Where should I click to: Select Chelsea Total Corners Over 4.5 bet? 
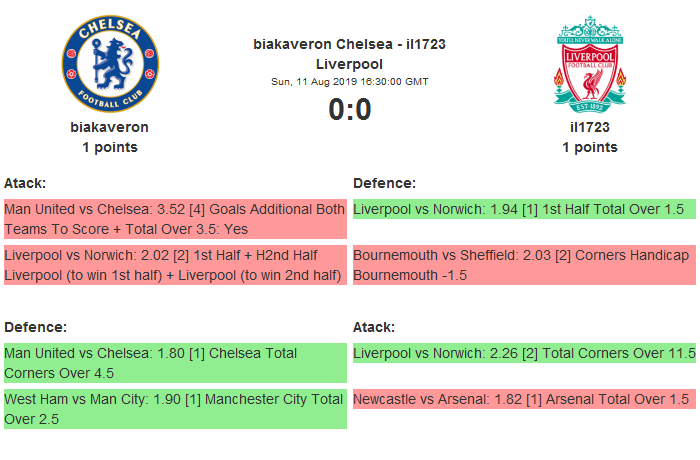click(x=175, y=363)
